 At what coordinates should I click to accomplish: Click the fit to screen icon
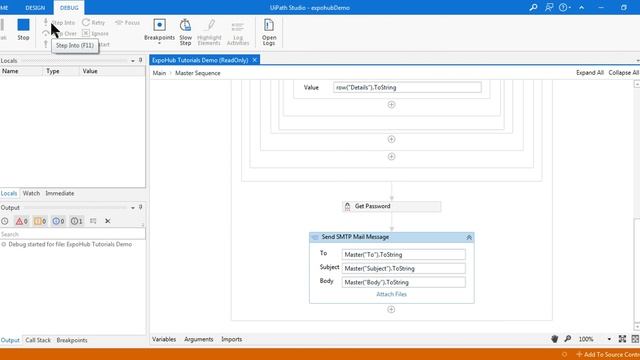[x=622, y=339]
